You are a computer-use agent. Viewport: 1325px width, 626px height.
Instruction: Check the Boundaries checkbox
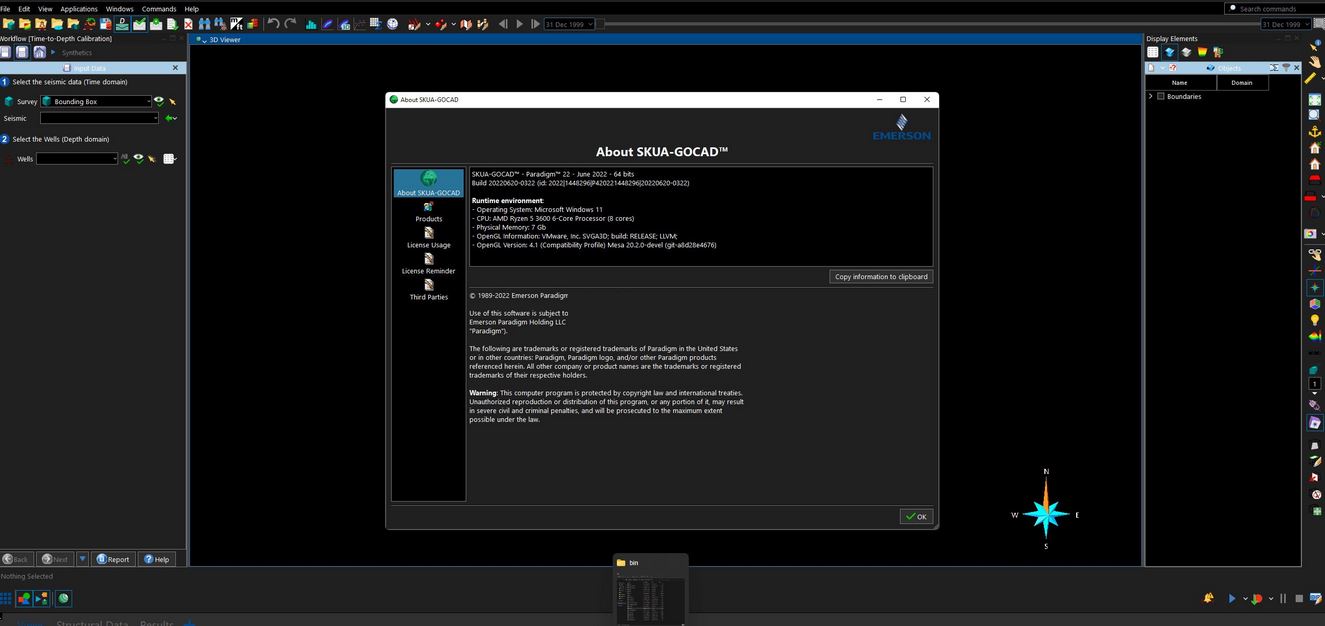[1161, 96]
